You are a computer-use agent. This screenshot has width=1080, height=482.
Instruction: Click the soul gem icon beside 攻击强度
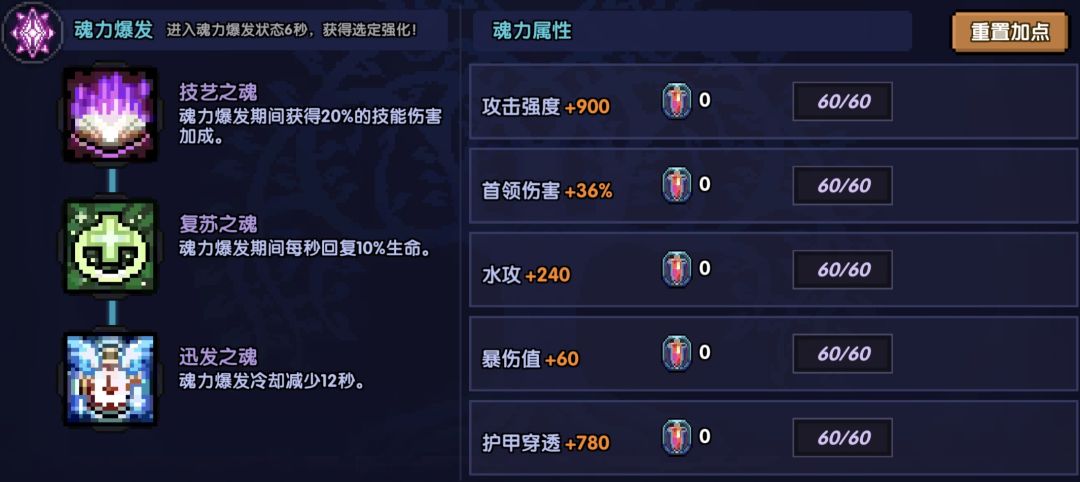[677, 102]
